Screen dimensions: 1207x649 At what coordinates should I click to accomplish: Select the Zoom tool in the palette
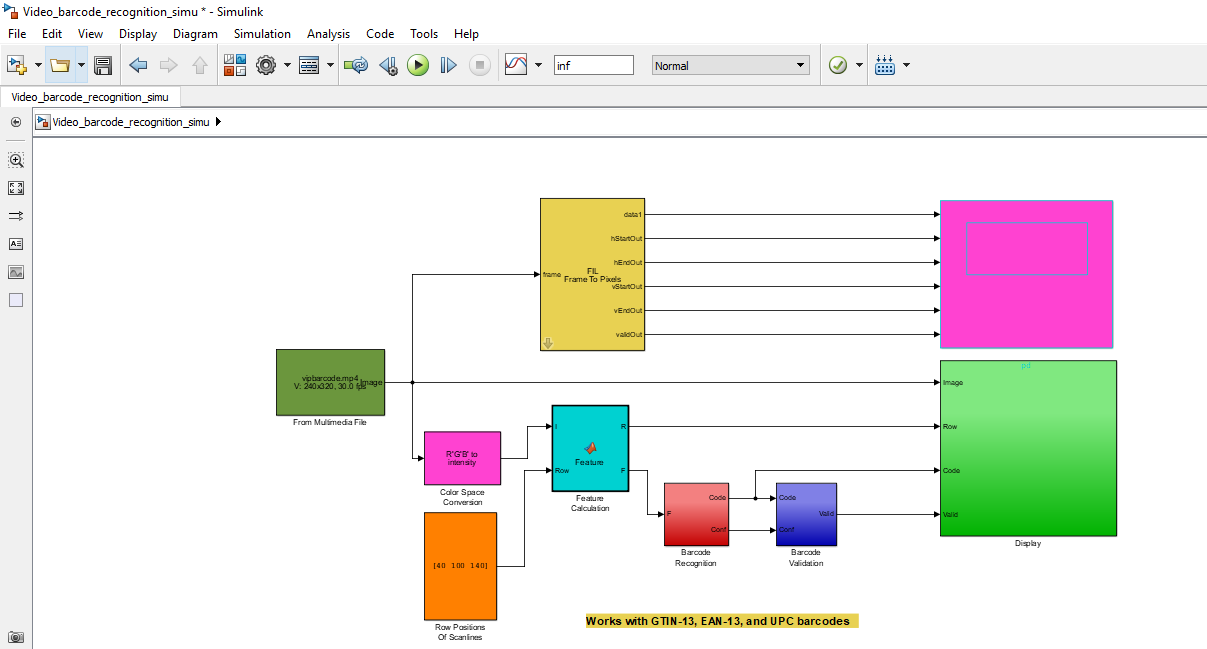[x=16, y=160]
